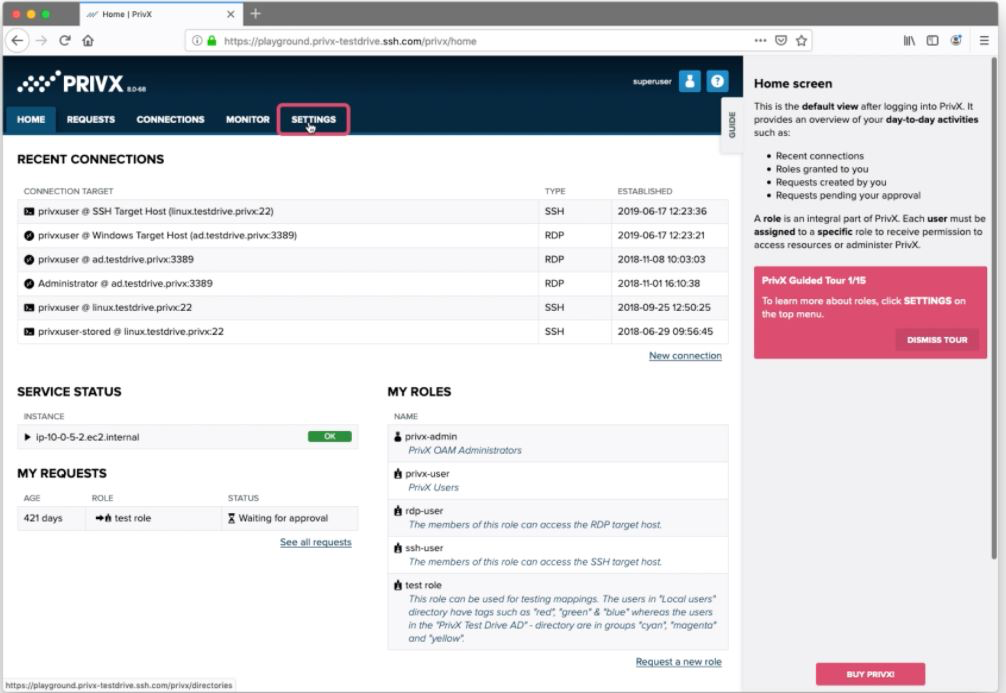Select the Home | PrivX browser tab
Screen dimensions: 1006x693
pyautogui.click(x=160, y=14)
